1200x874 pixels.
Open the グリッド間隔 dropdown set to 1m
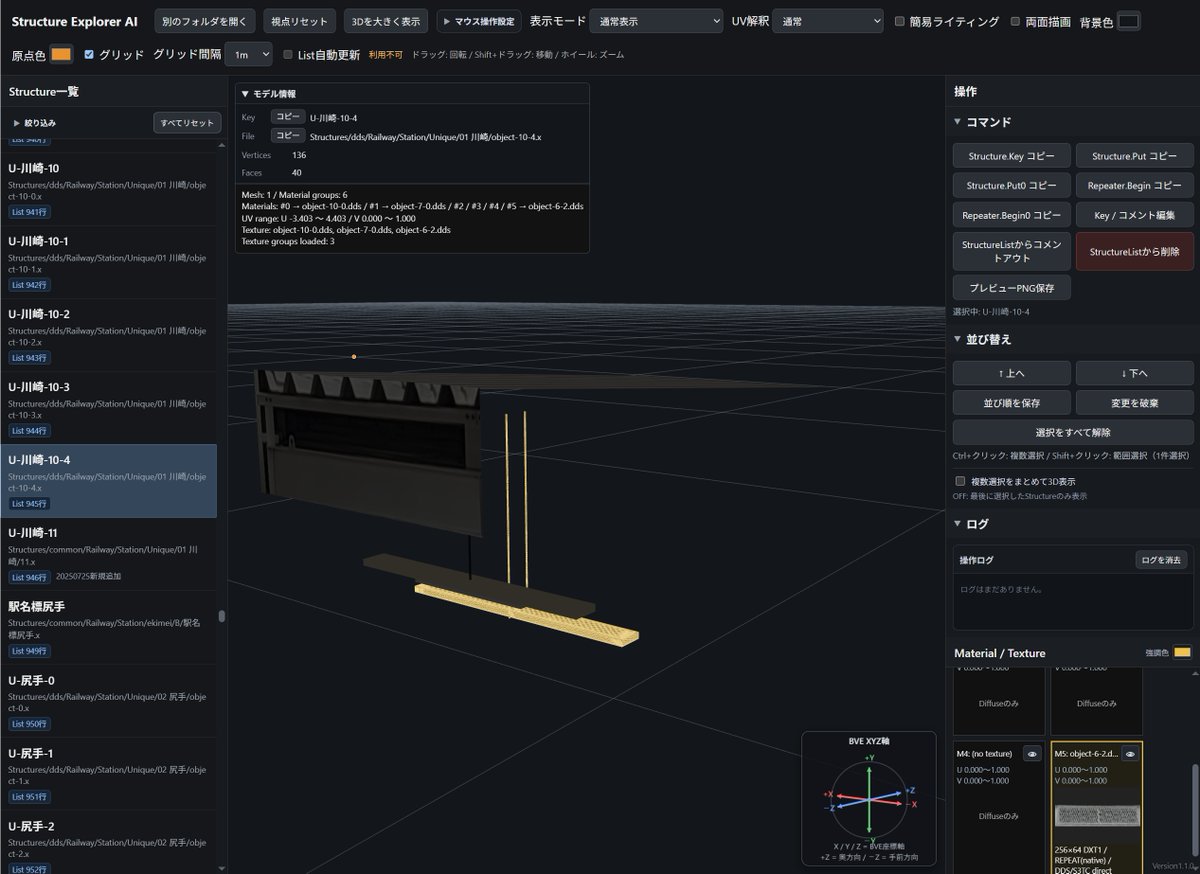249,55
